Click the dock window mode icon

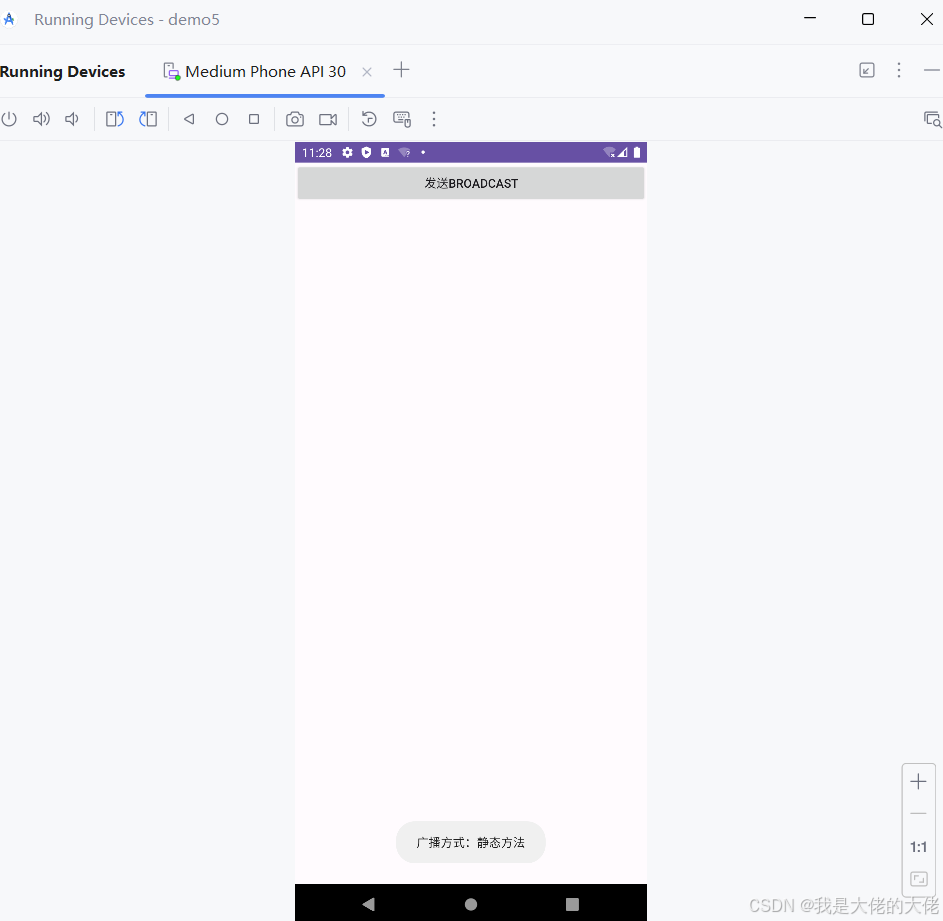(867, 70)
